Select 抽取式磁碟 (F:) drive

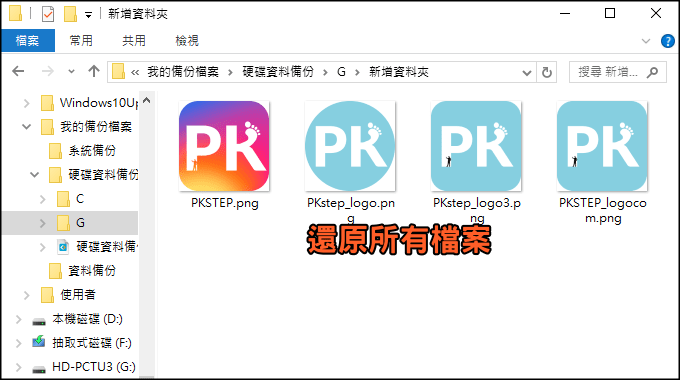92,343
